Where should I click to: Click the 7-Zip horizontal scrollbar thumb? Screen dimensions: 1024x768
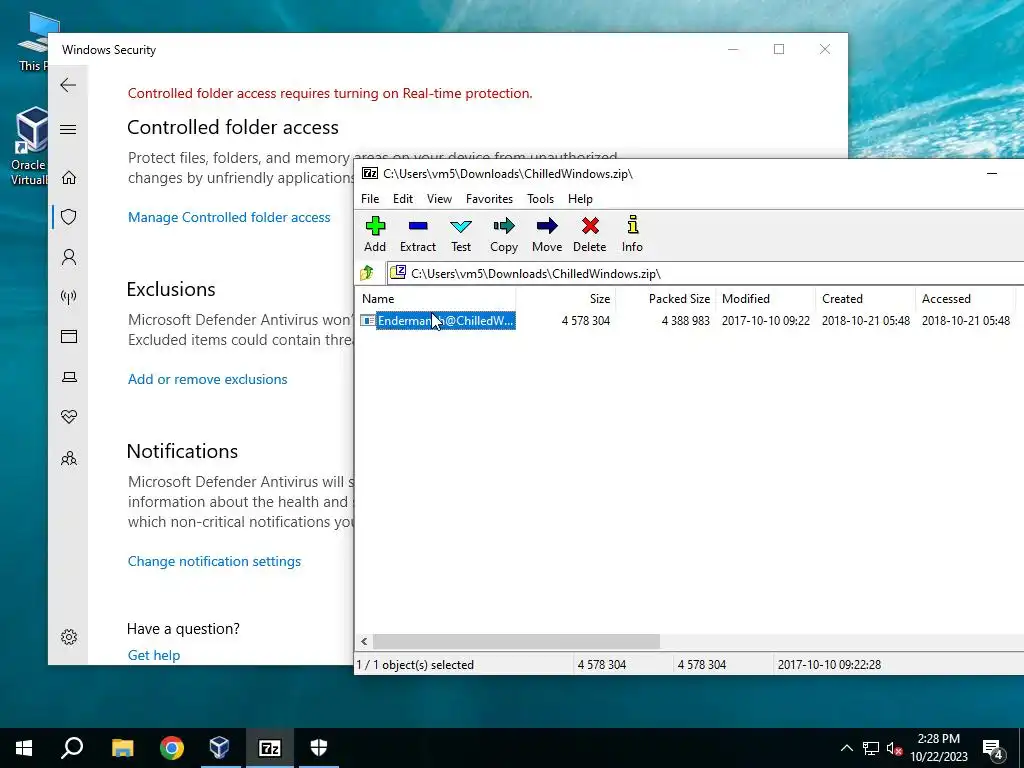(516, 641)
